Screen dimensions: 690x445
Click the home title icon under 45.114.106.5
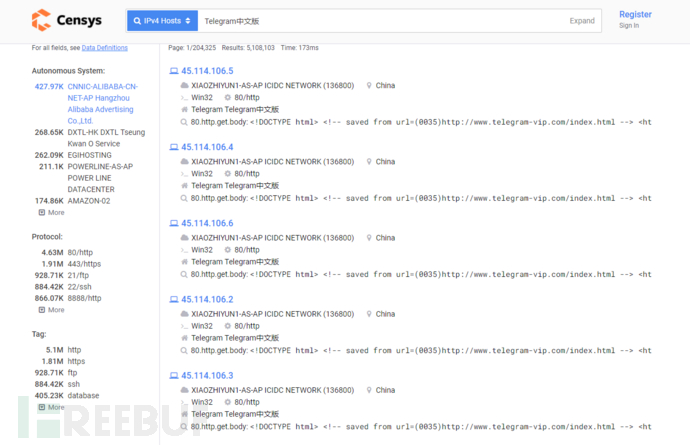[184, 109]
